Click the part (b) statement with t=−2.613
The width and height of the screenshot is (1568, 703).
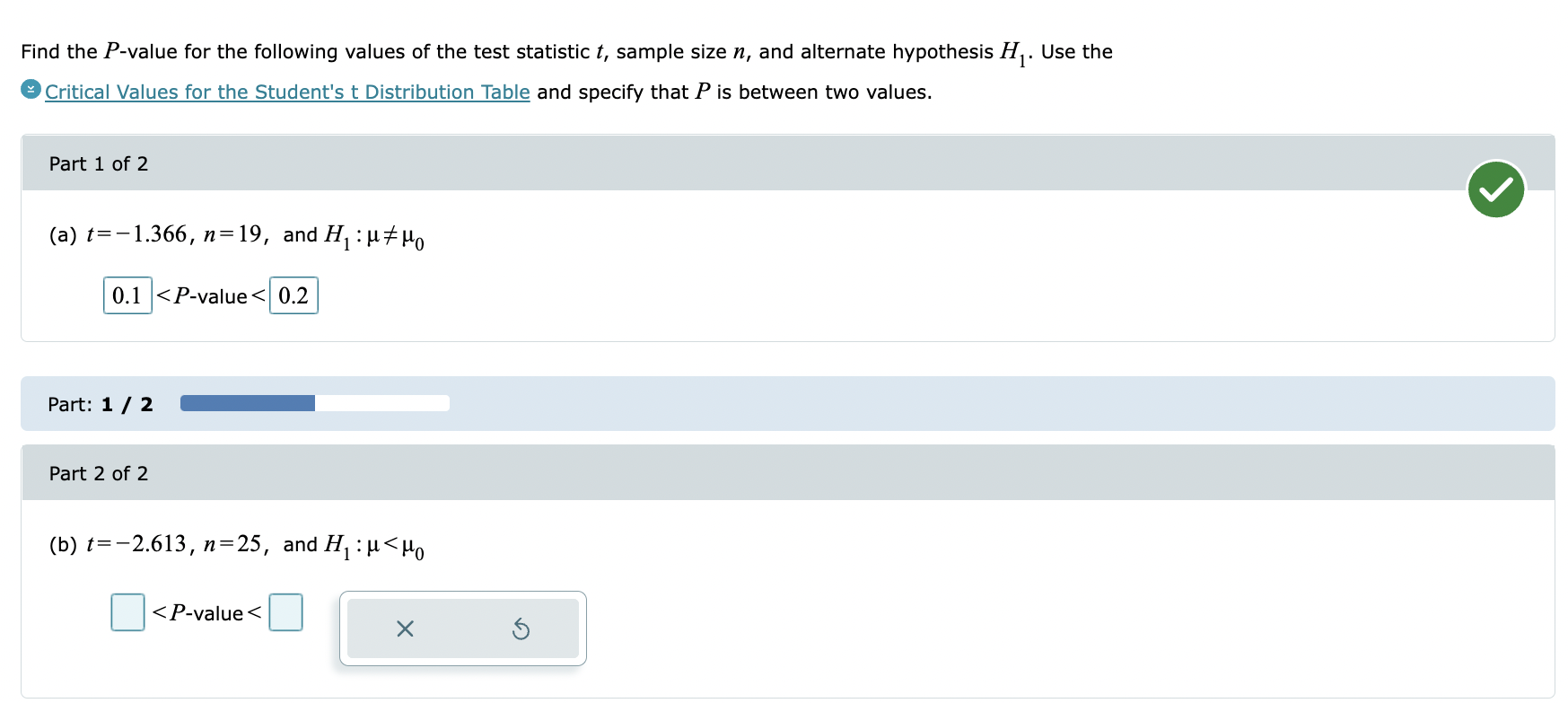(237, 546)
